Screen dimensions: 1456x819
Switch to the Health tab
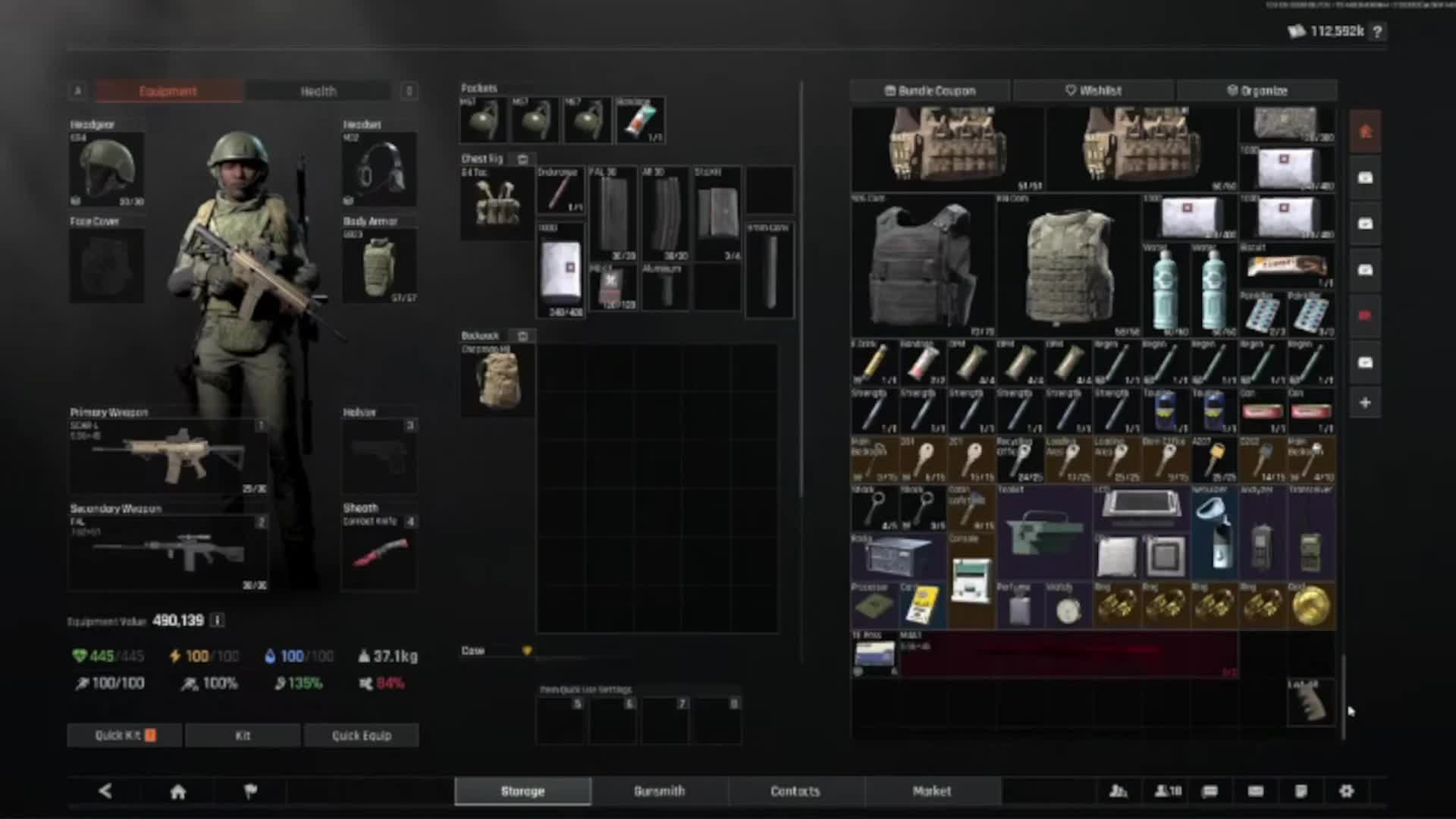(x=318, y=91)
